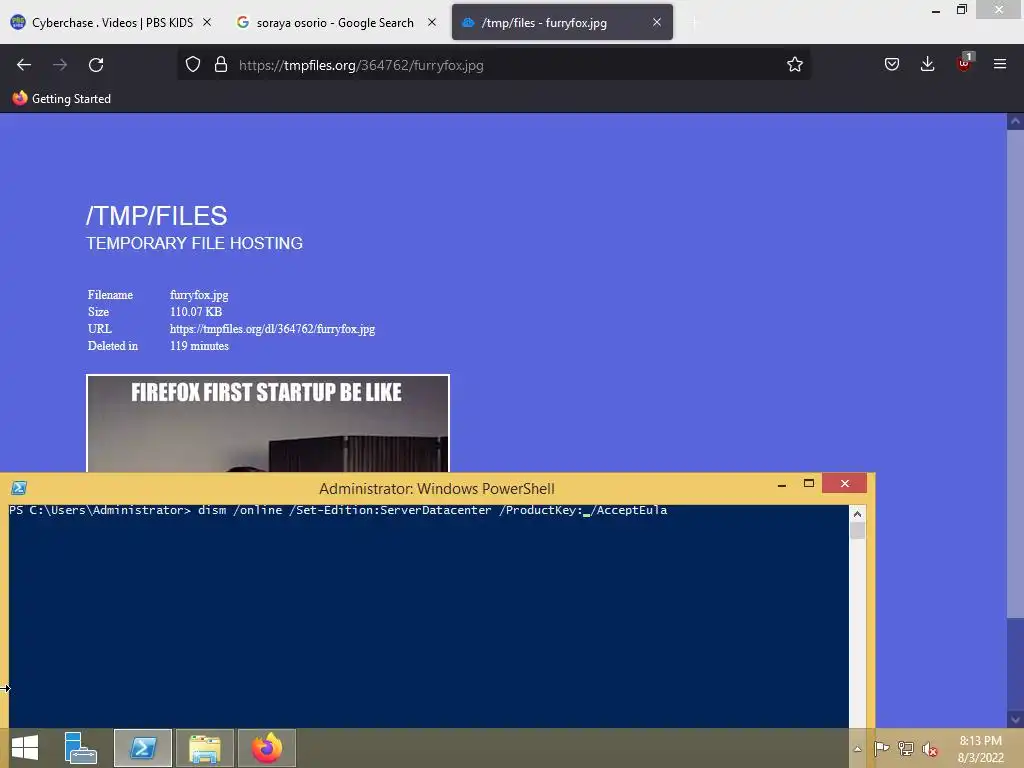Open the Firefox hamburger application menu
The height and width of the screenshot is (768, 1024).
coord(1000,64)
